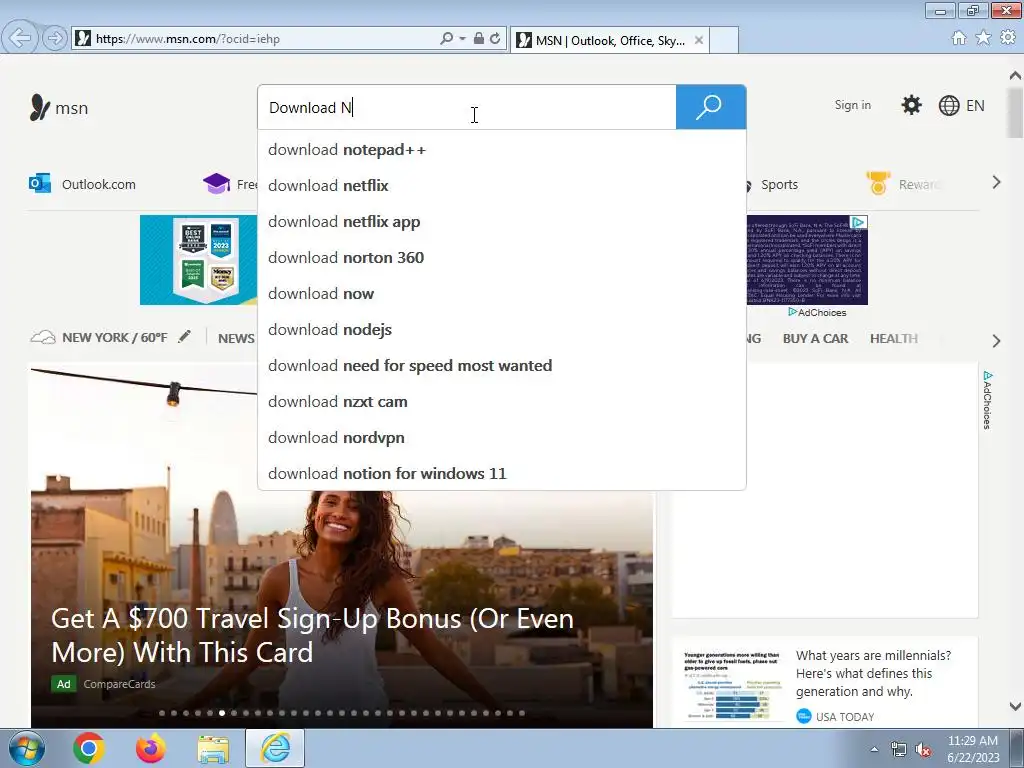The image size is (1024, 768).
Task: Click the Outlook.com envelope icon
Action: tap(40, 184)
